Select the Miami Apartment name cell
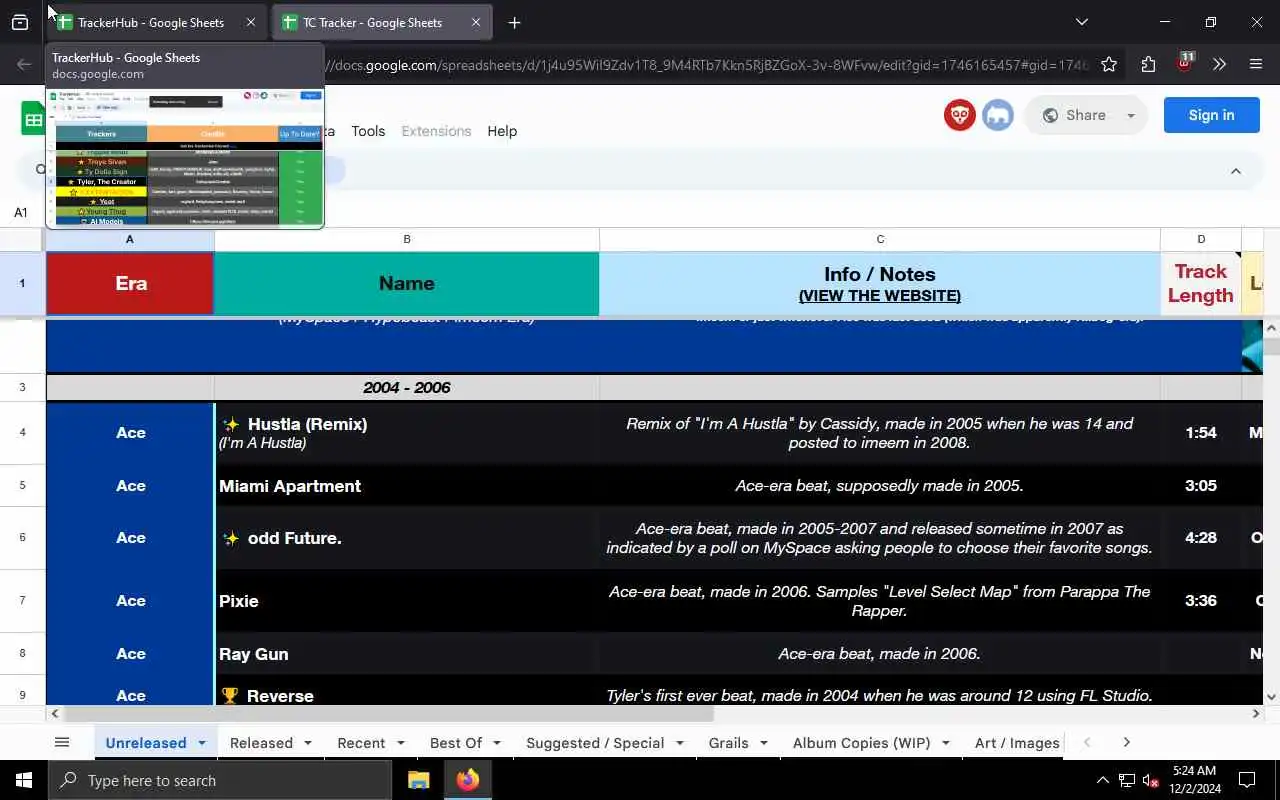Image resolution: width=1280 pixels, height=800 pixels. (407, 486)
